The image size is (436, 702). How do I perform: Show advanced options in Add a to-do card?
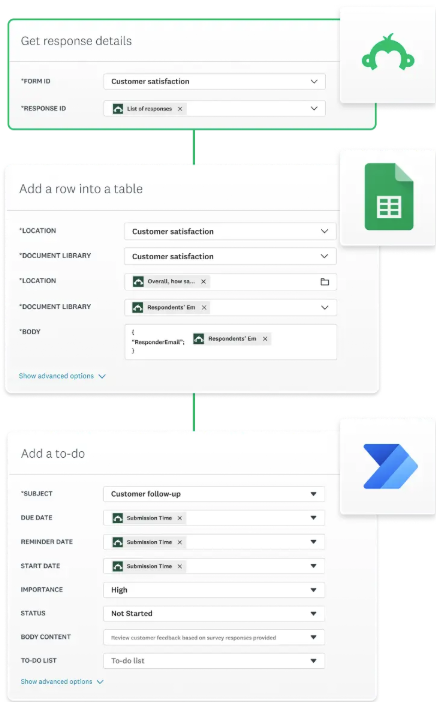tap(62, 682)
